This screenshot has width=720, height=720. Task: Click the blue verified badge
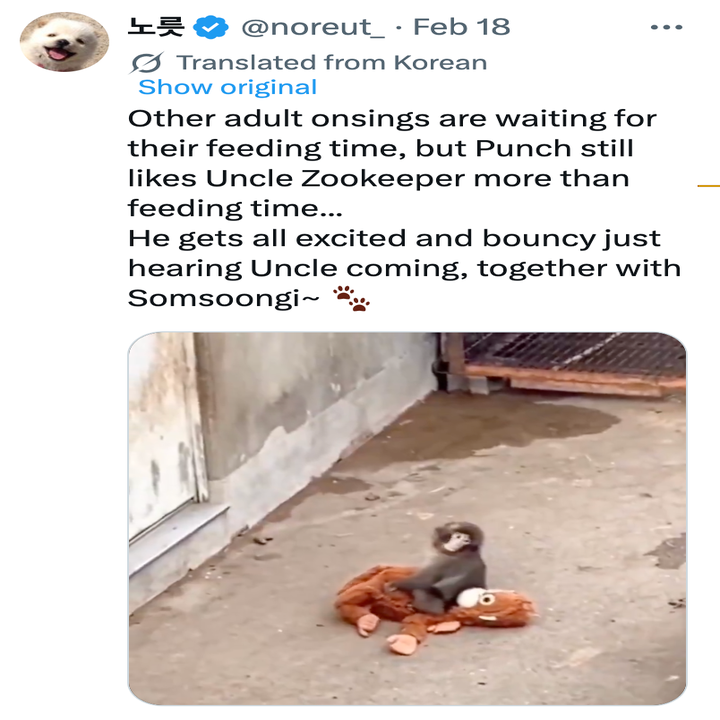[211, 27]
